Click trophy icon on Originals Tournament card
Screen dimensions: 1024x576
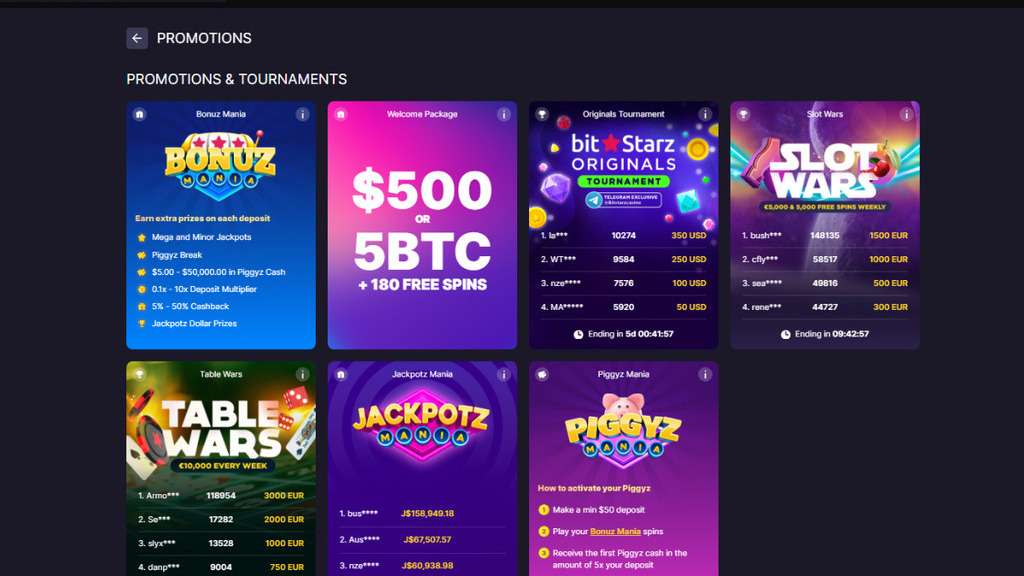pos(542,114)
